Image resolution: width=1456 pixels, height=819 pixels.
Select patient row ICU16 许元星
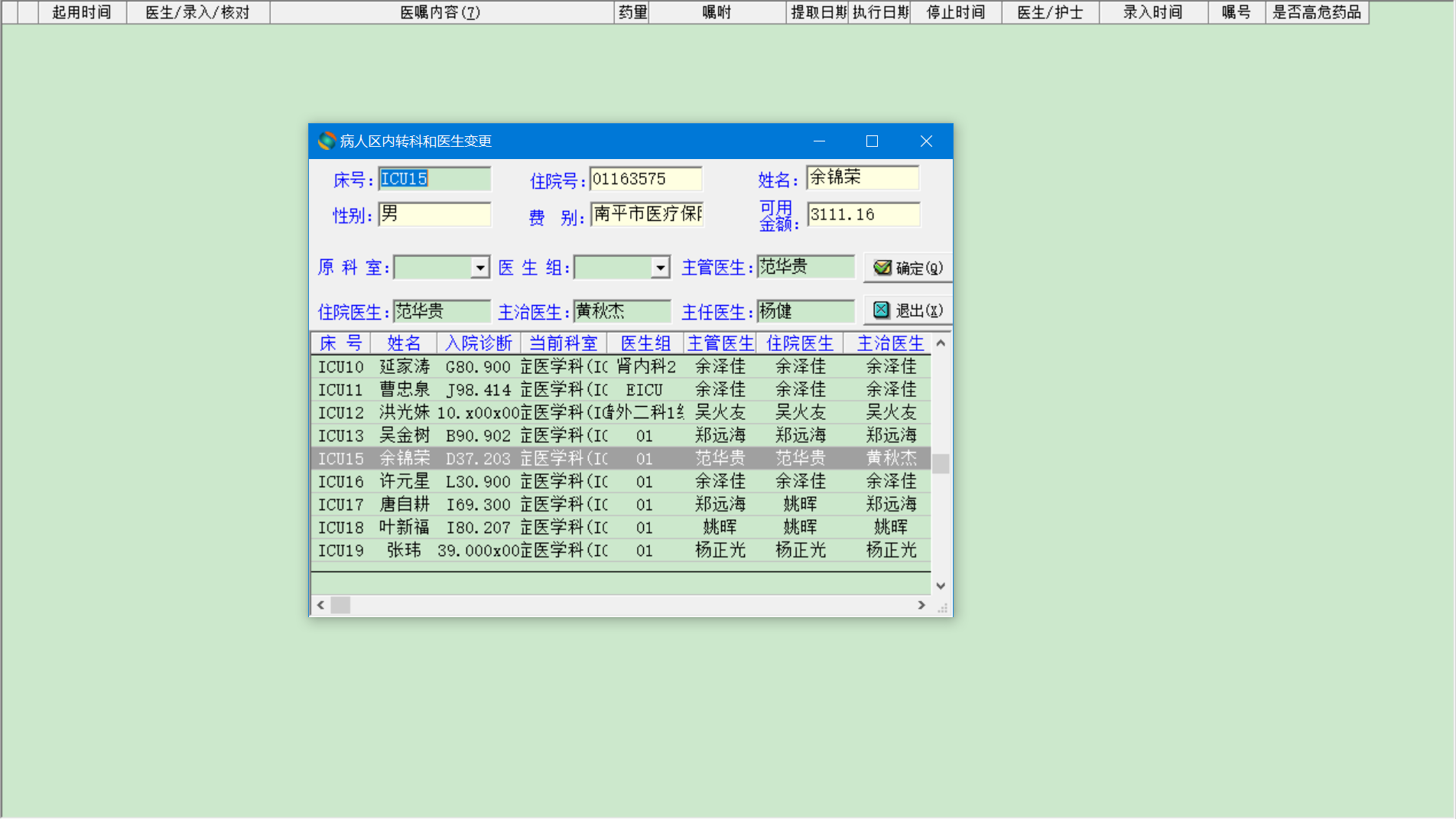(x=621, y=482)
